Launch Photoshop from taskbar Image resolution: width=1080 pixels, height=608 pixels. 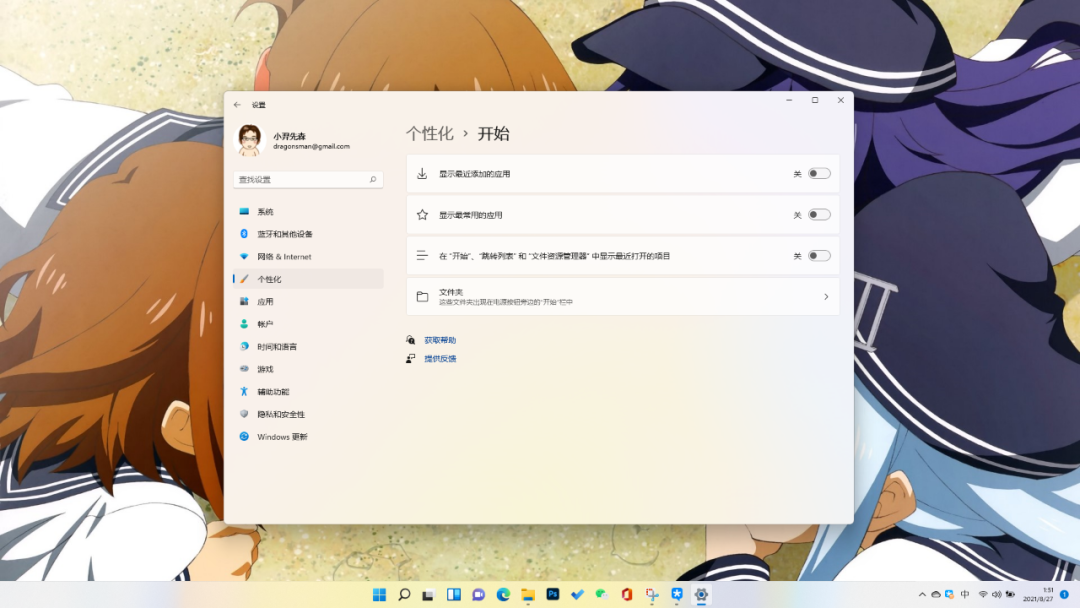click(552, 594)
